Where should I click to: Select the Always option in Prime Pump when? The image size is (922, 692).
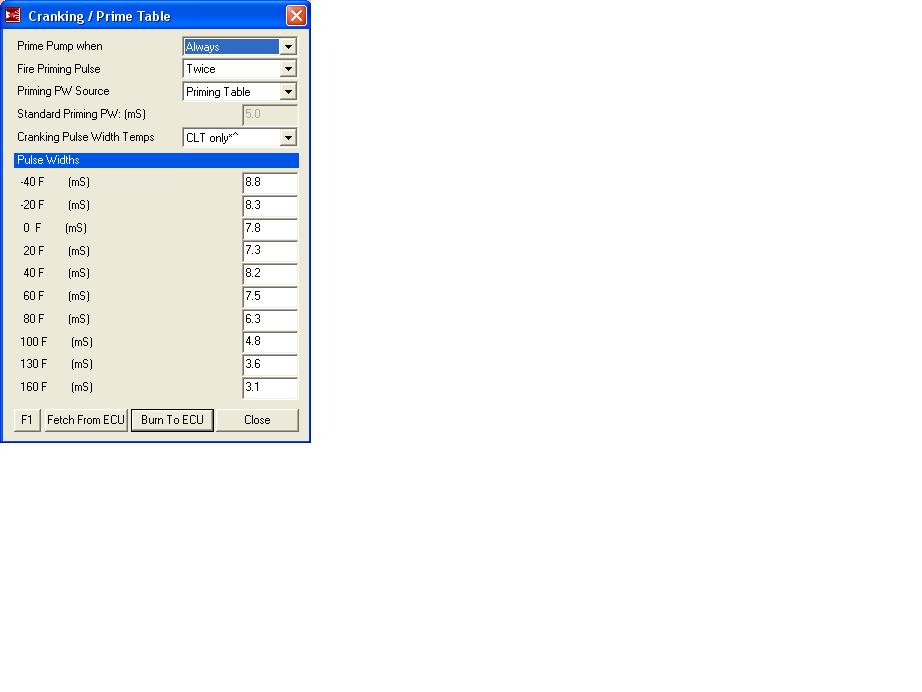[x=230, y=46]
